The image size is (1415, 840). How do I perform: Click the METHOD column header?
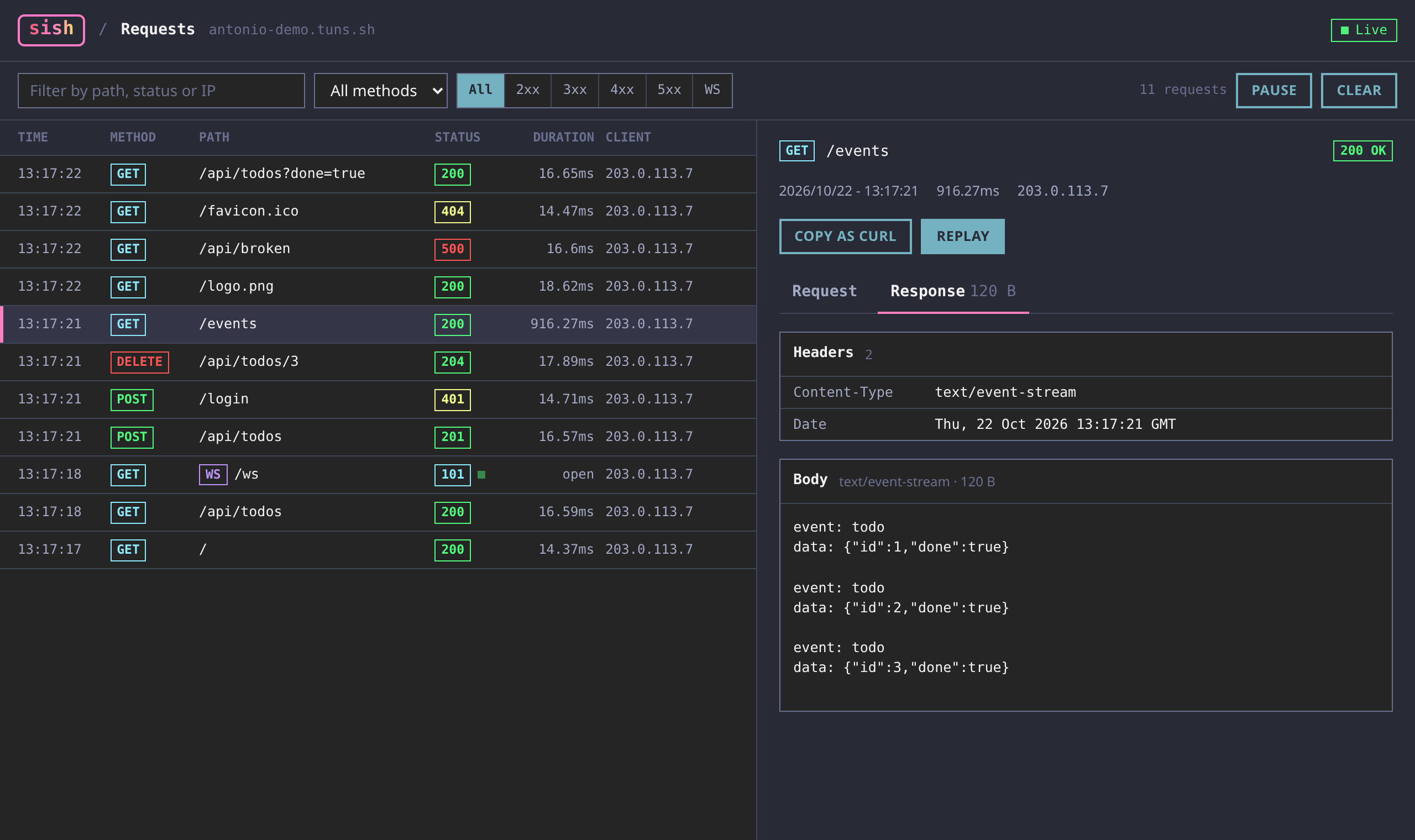coord(133,138)
